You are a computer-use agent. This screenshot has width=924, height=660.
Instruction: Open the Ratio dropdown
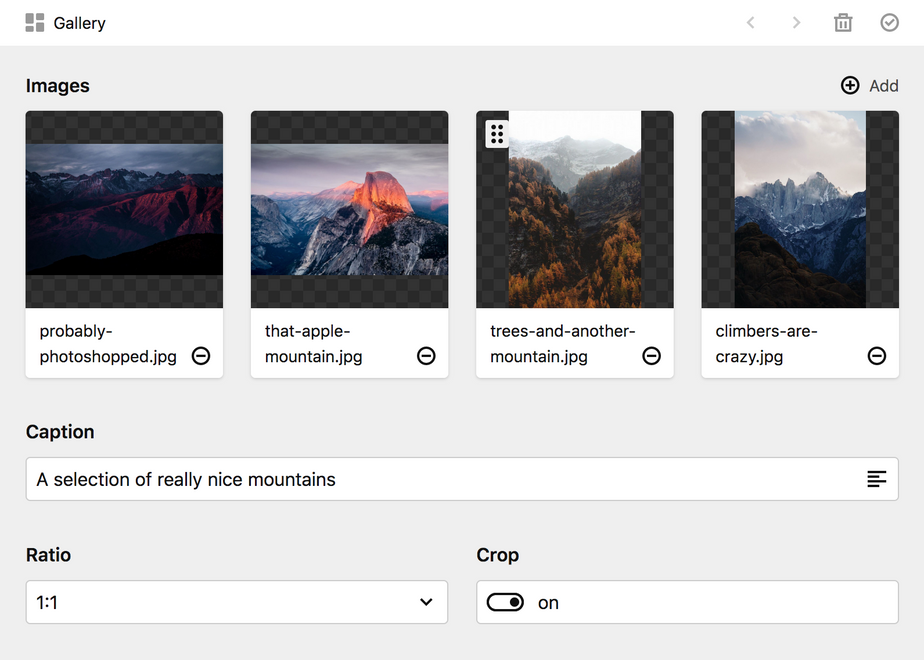236,602
